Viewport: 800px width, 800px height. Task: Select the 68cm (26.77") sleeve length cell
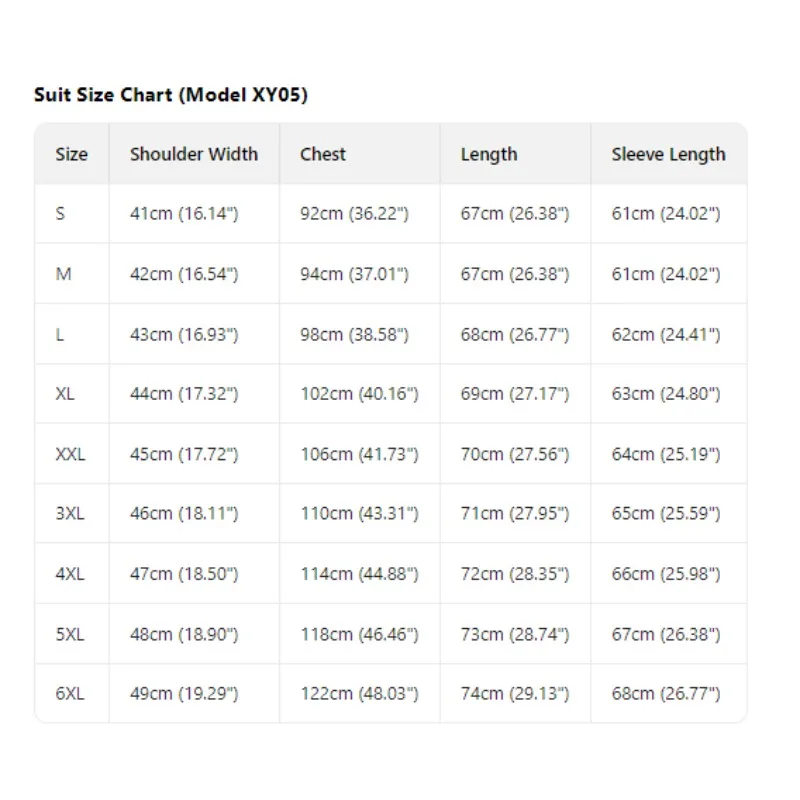click(666, 693)
